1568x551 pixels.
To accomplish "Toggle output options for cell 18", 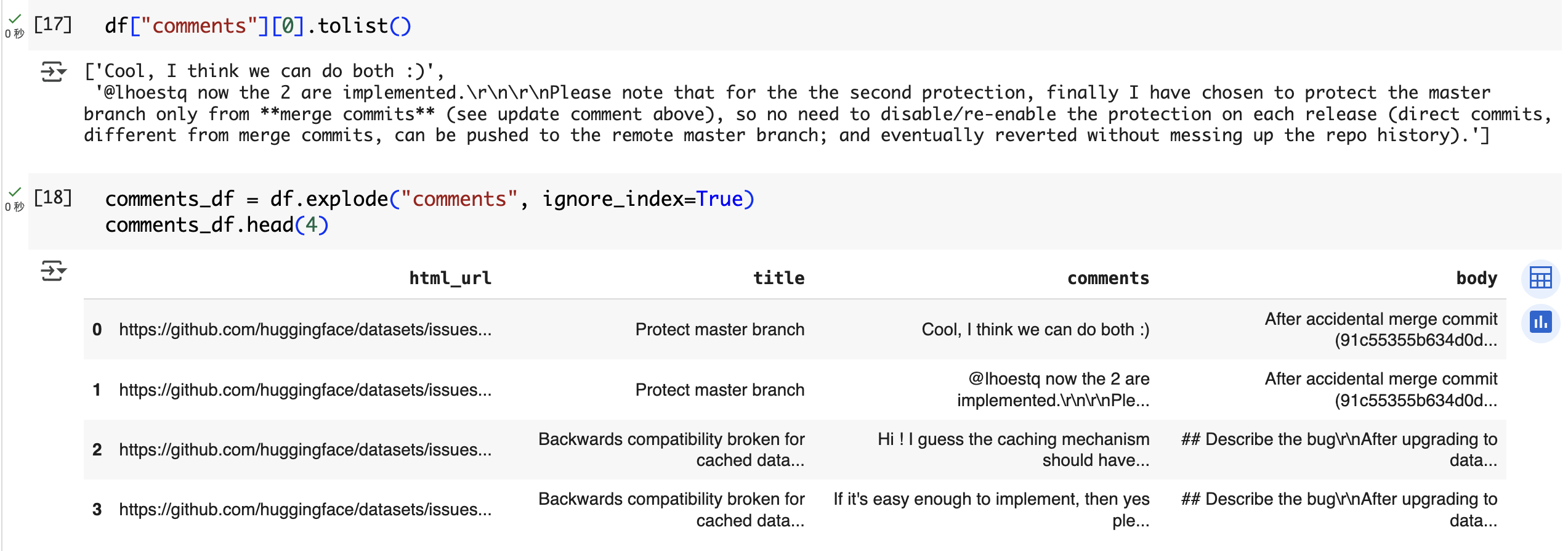I will 54,271.
